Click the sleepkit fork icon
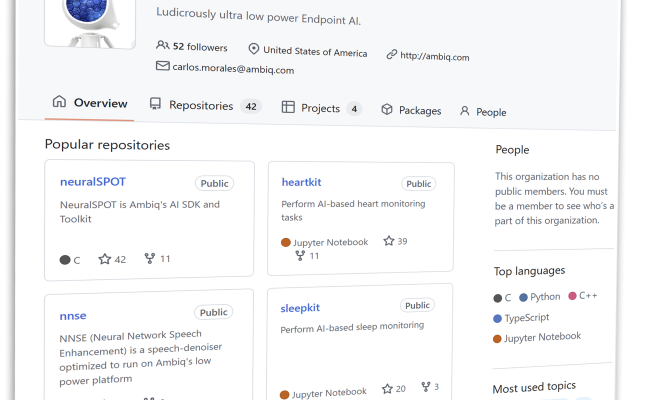650x400 pixels. tap(425, 387)
